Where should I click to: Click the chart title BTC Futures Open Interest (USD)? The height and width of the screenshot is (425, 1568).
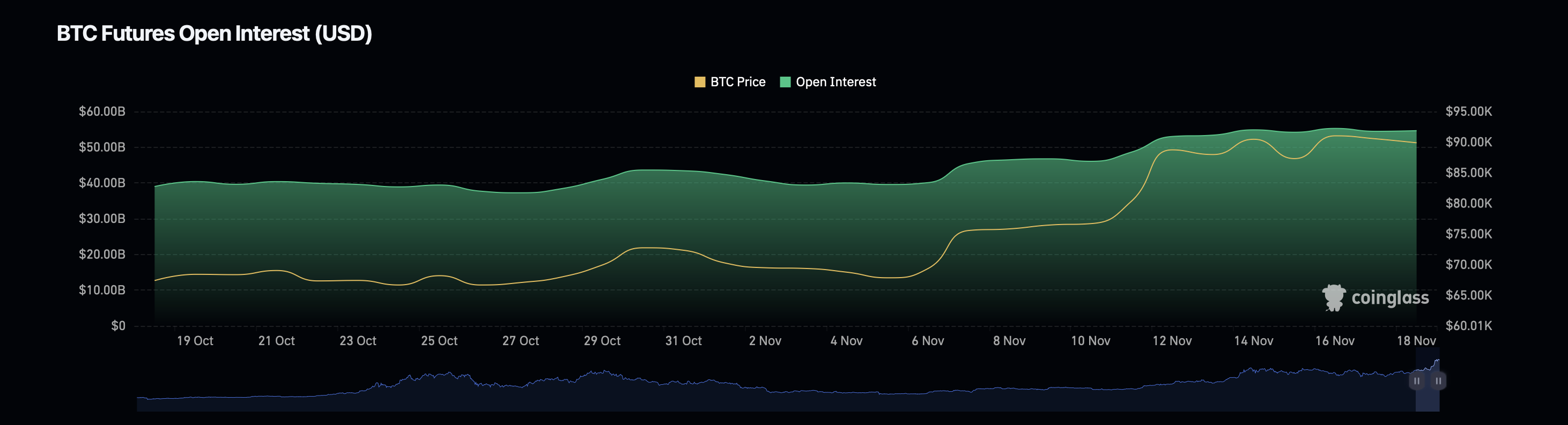[x=215, y=33]
